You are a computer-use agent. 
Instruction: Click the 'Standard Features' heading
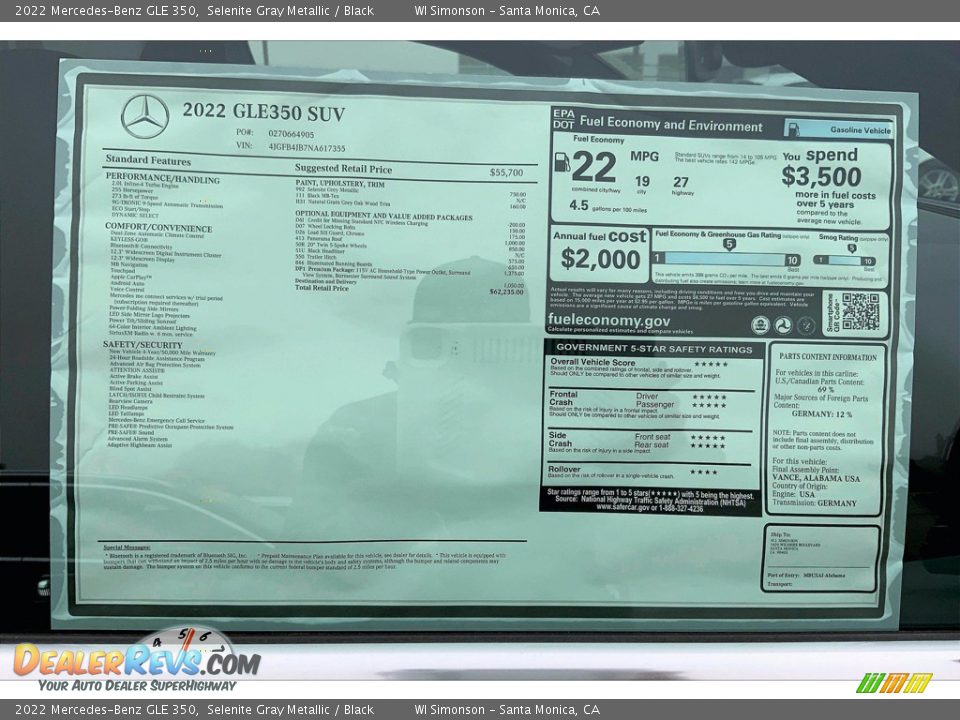pos(148,160)
